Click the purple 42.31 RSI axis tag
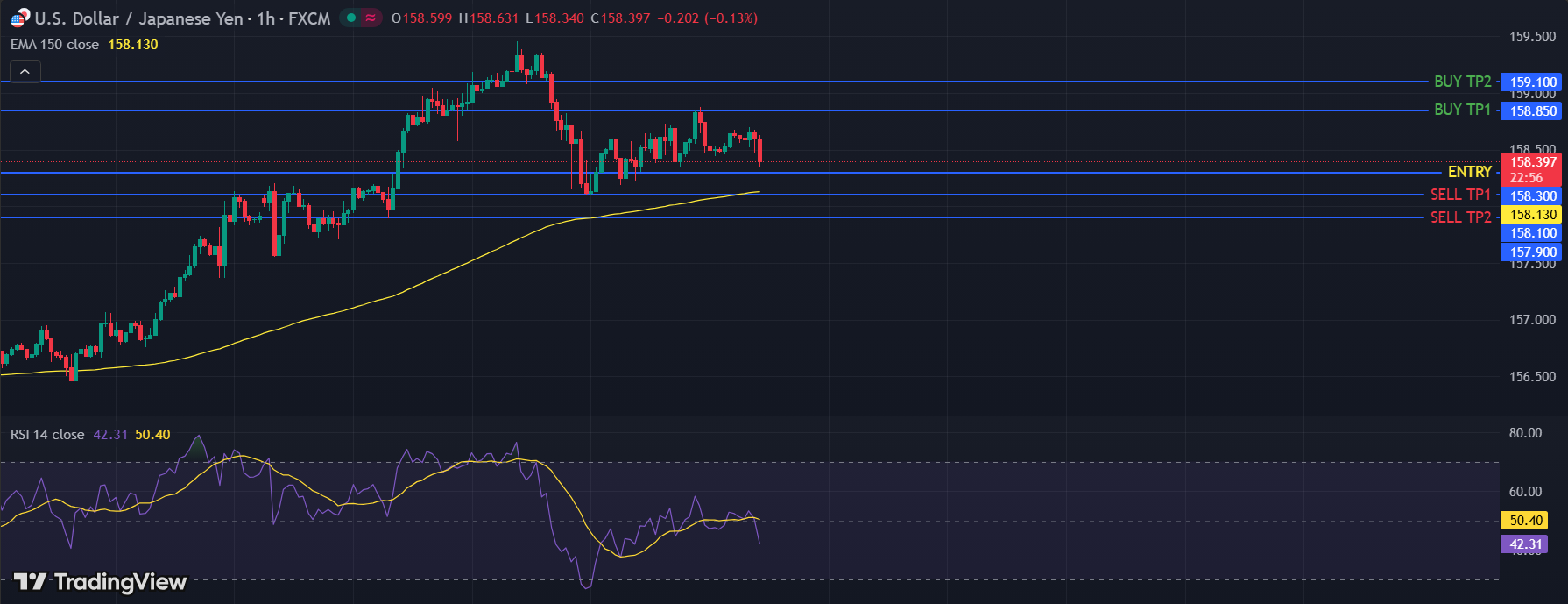Viewport: 1568px width, 604px height. tap(1525, 544)
